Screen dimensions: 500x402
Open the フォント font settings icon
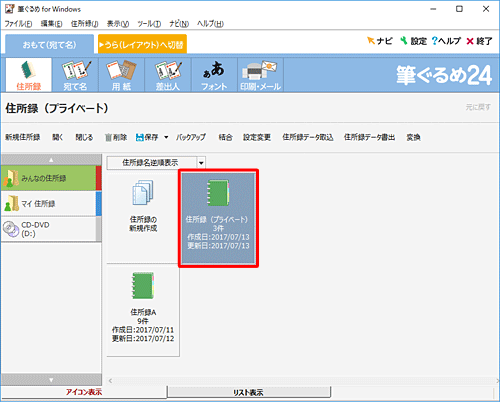pyautogui.click(x=214, y=75)
